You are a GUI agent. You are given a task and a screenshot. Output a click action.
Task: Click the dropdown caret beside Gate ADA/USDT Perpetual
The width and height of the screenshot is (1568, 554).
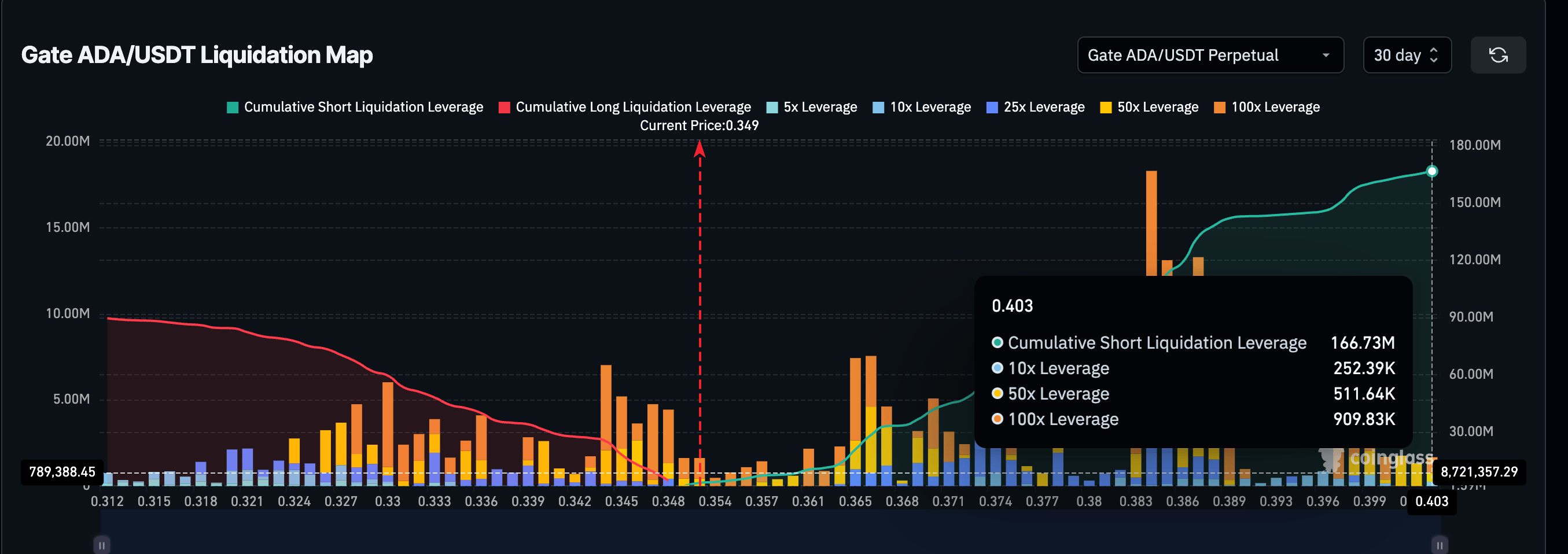pos(1327,55)
